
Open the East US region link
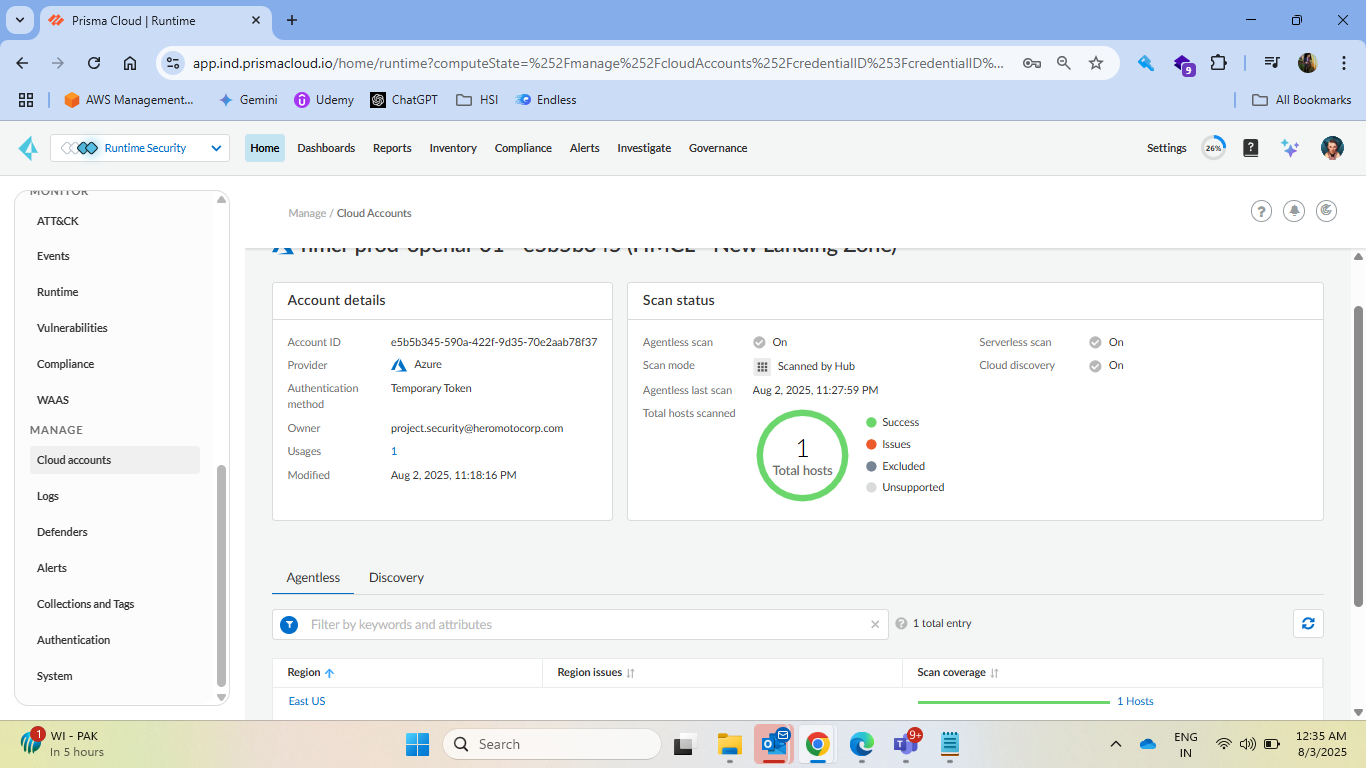click(x=307, y=701)
